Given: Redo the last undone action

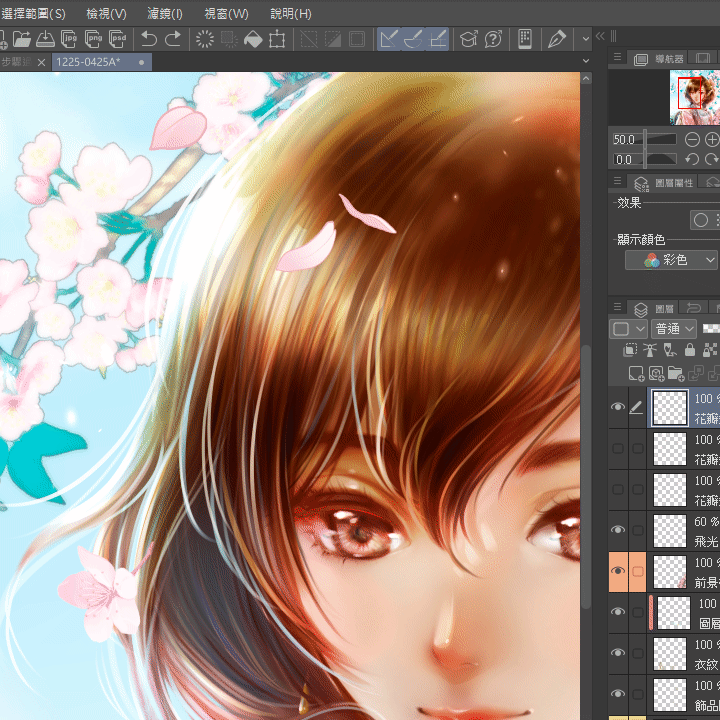Looking at the screenshot, I should coord(173,39).
